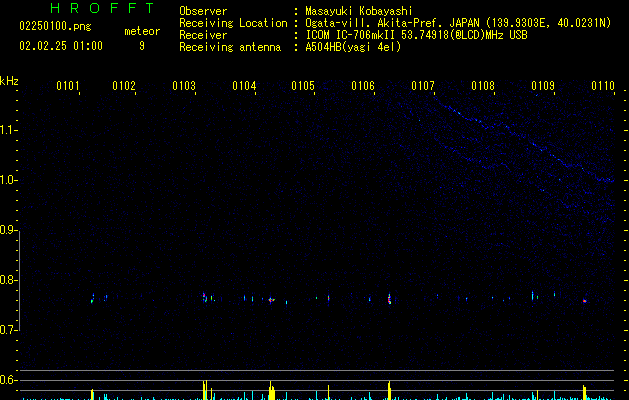Click the A504HB(yagi 4el) antenna text

tap(353, 47)
